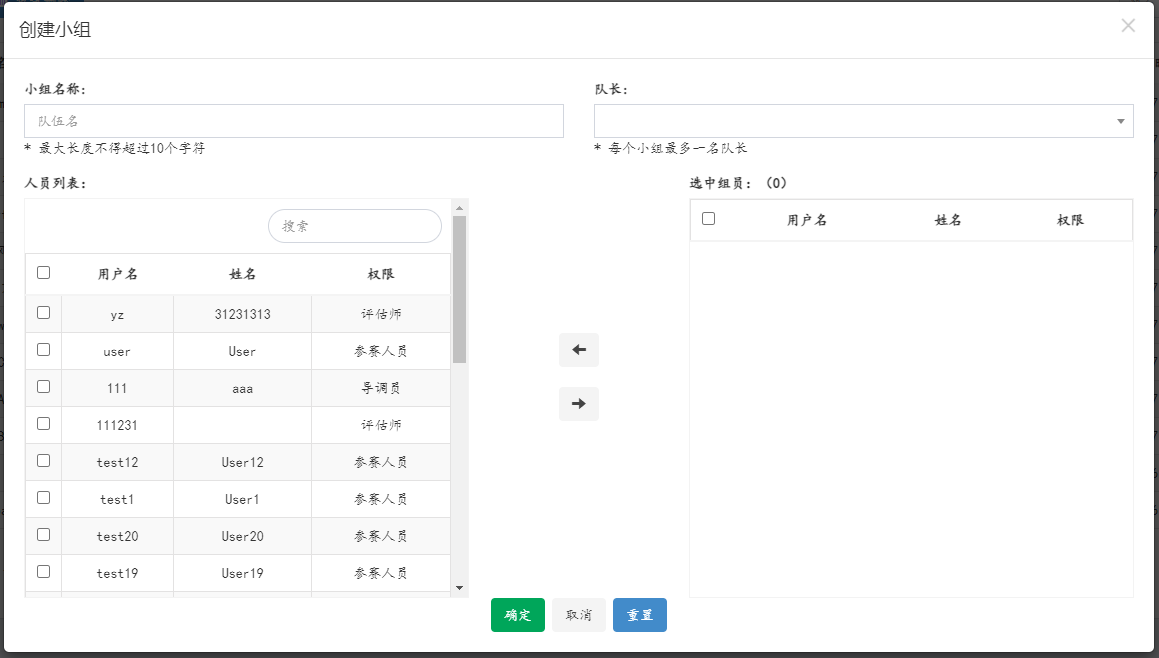Toggle select-all checkbox in 选中组员 table
This screenshot has height=658, width=1159.
click(708, 219)
